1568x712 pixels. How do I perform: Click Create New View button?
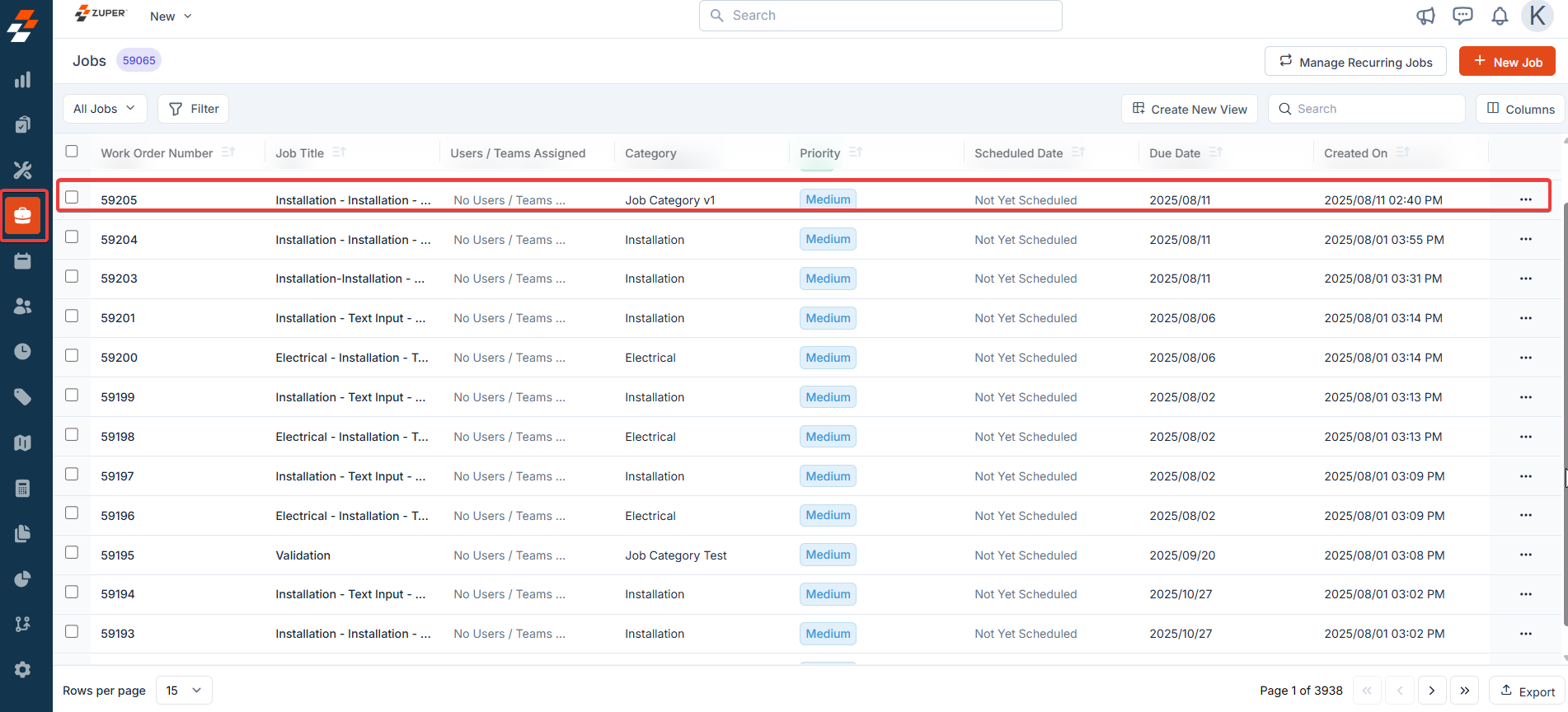point(1190,109)
